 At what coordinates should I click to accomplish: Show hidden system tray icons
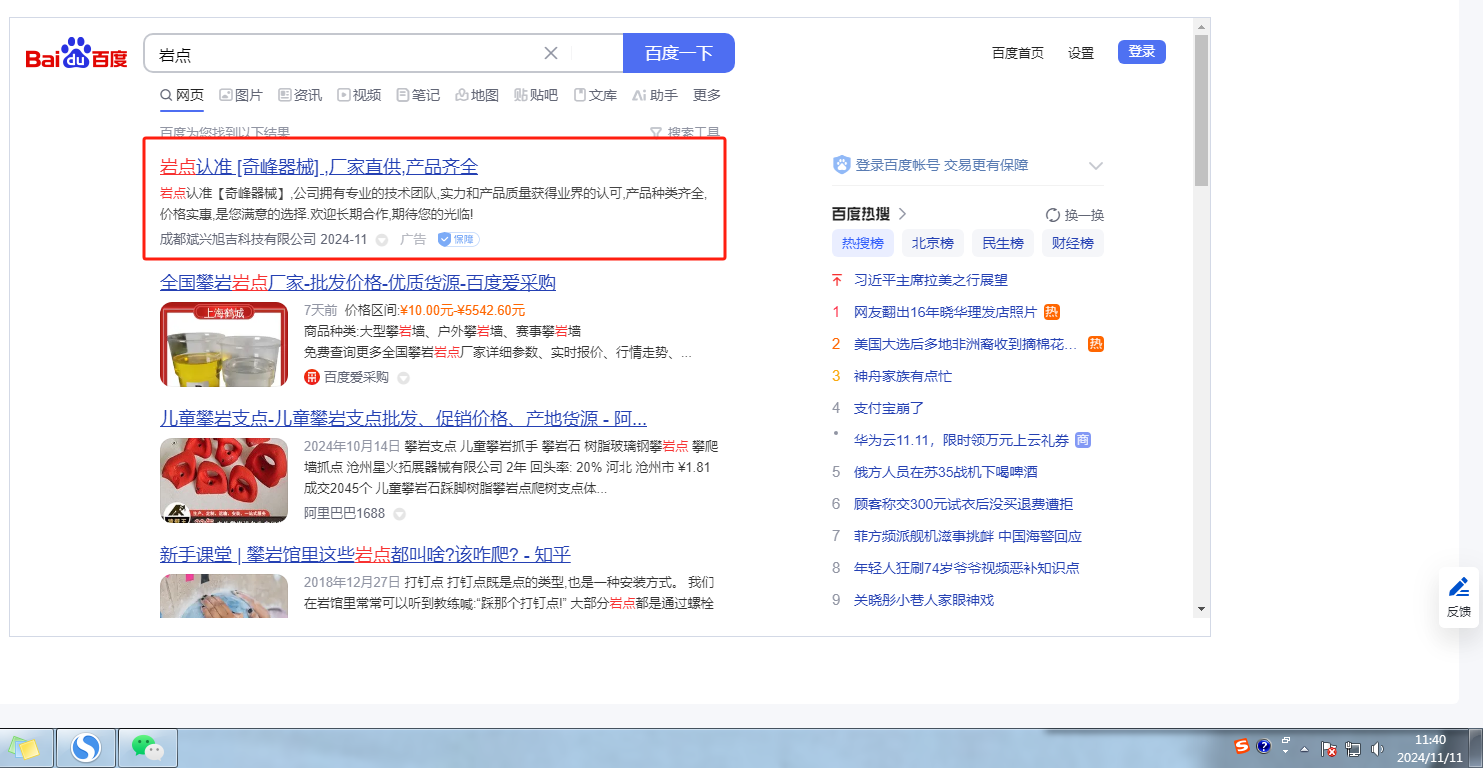pos(1304,748)
